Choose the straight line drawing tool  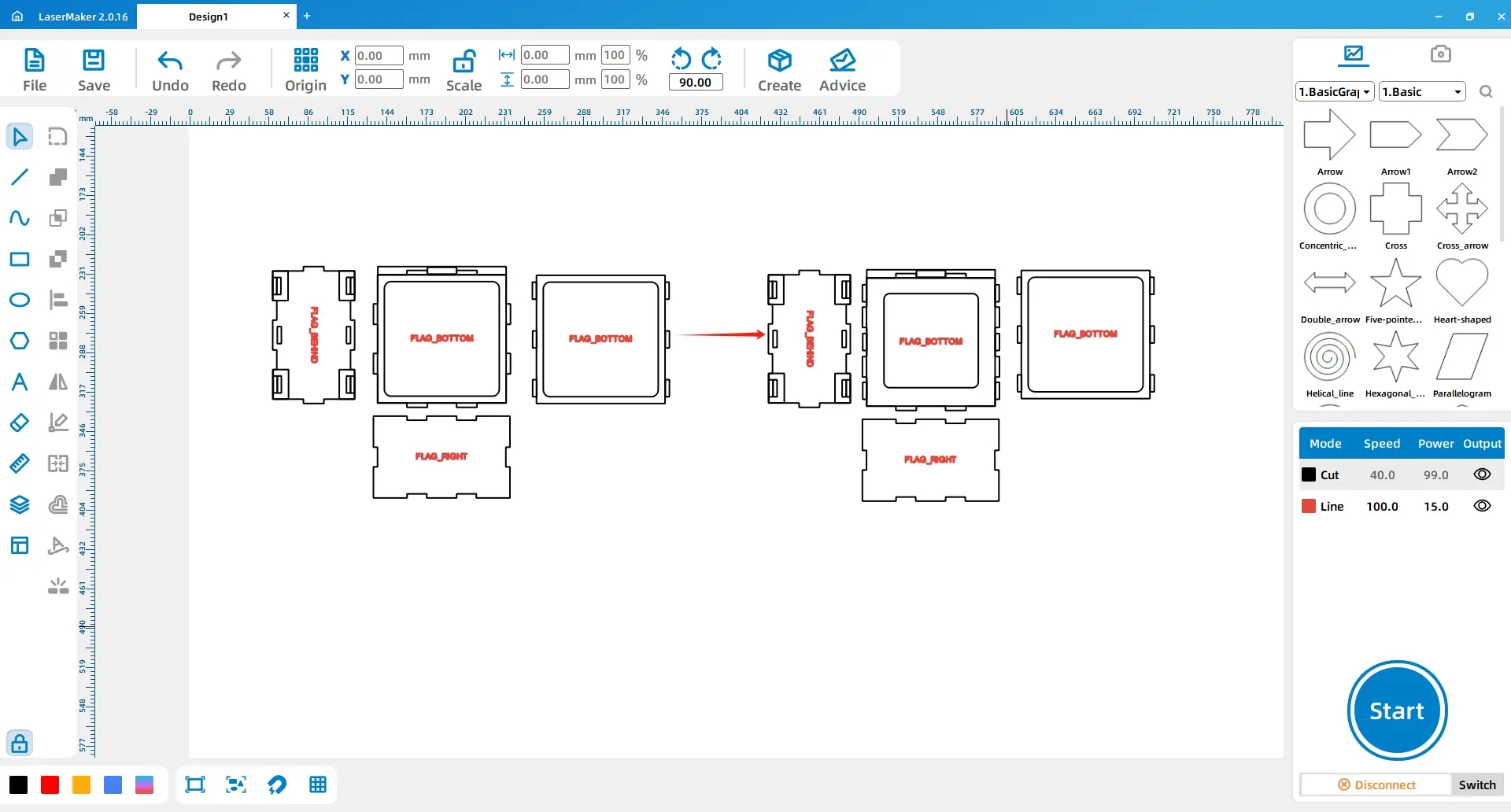click(20, 177)
